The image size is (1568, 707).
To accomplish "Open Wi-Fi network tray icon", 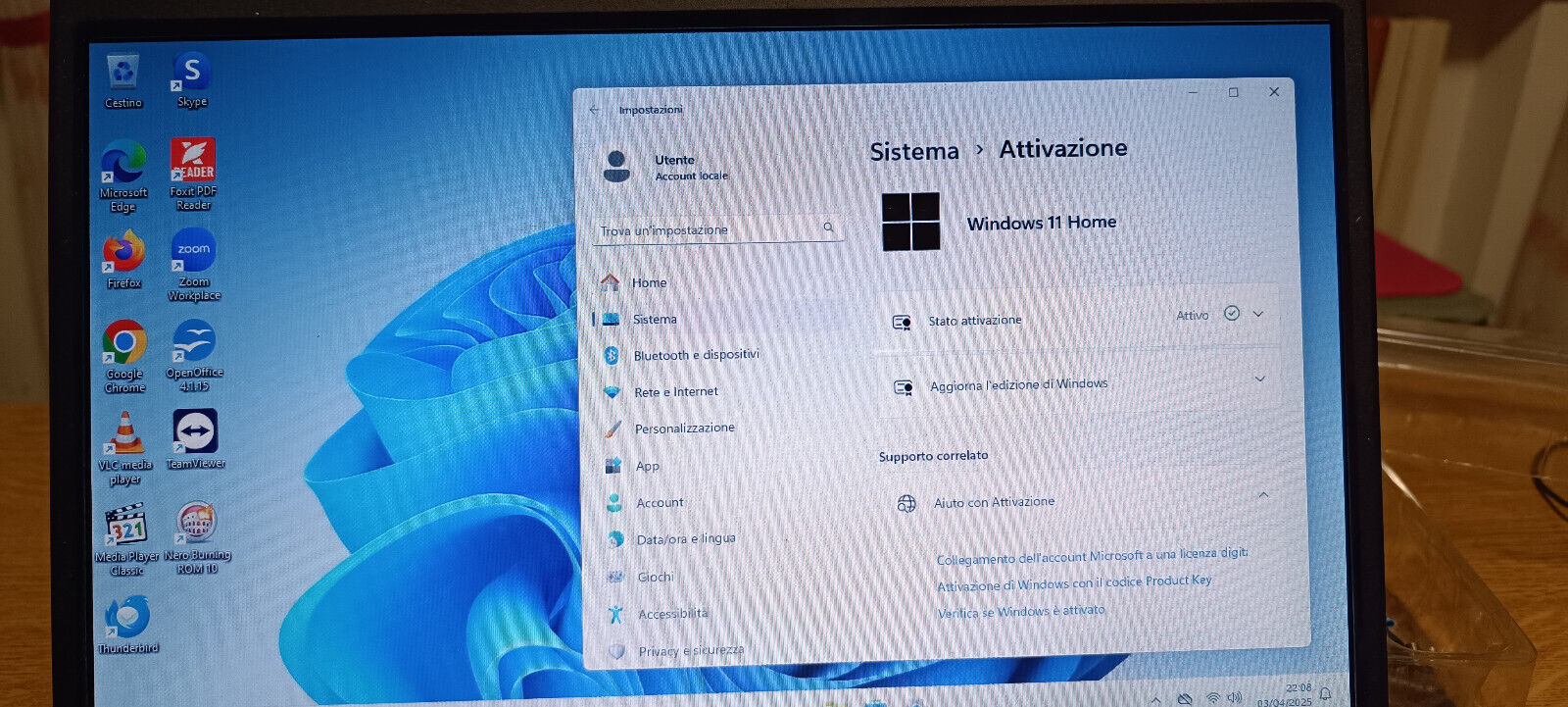I will pyautogui.click(x=1213, y=698).
